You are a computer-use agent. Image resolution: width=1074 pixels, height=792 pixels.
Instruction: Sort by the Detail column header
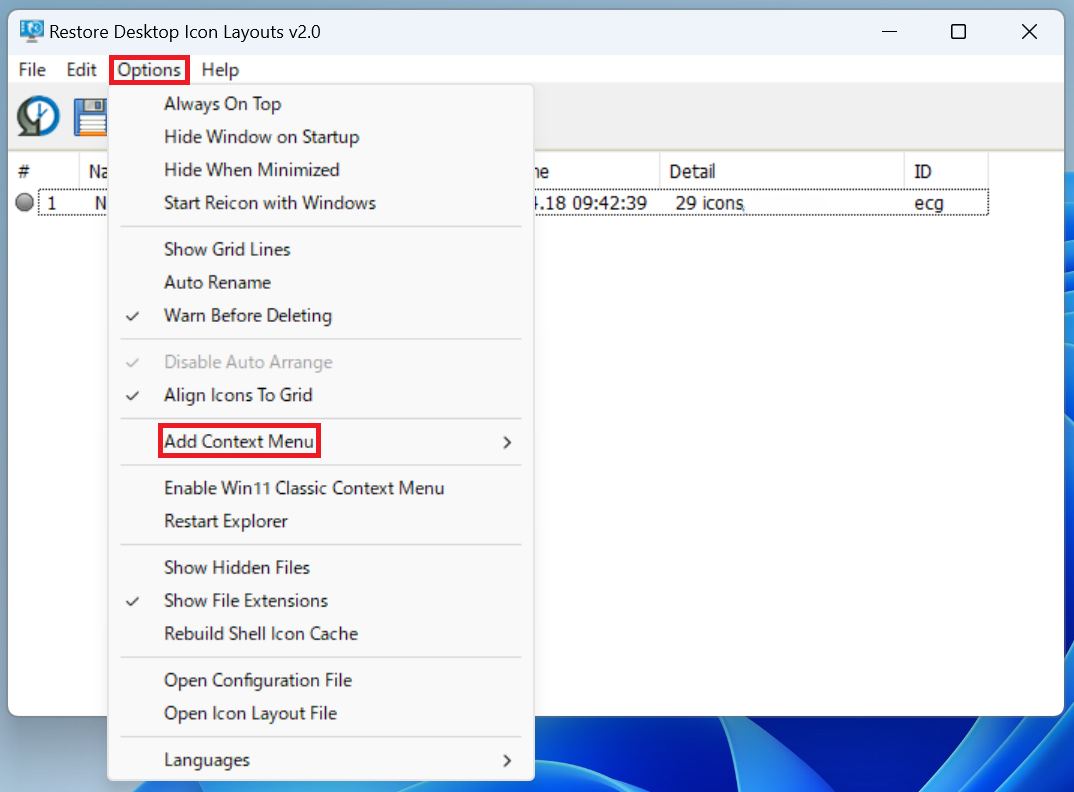click(x=782, y=171)
